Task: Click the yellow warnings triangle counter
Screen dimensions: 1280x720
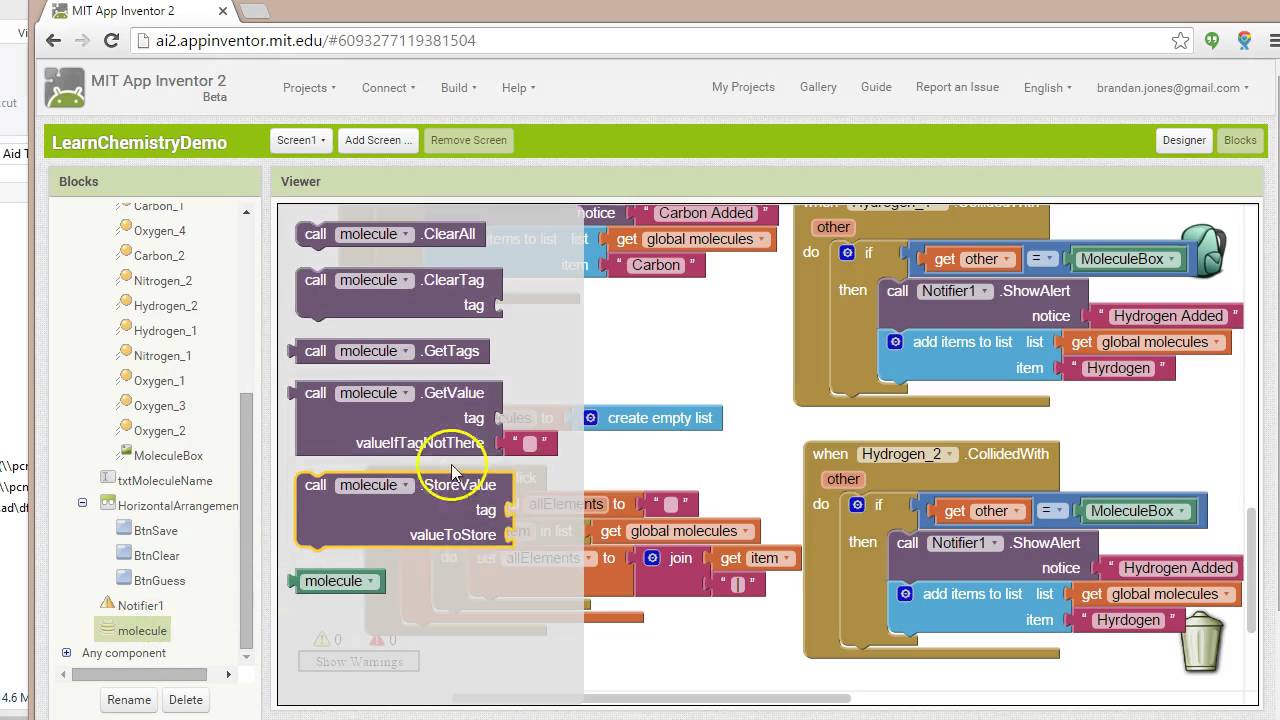Action: (322, 639)
